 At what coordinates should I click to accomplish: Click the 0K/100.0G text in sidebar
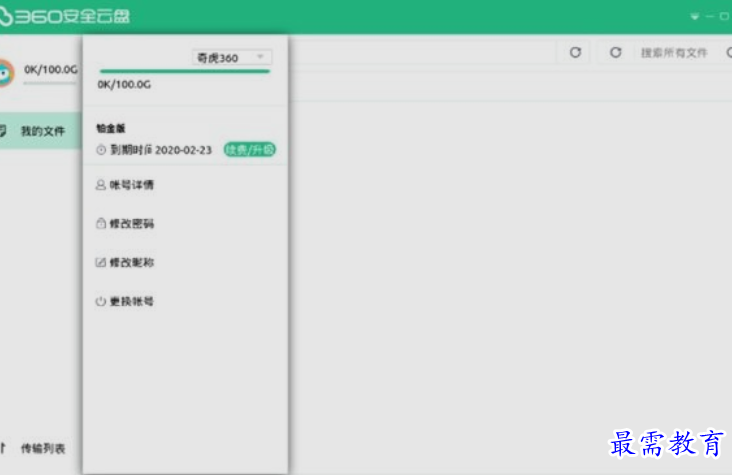coord(50,70)
